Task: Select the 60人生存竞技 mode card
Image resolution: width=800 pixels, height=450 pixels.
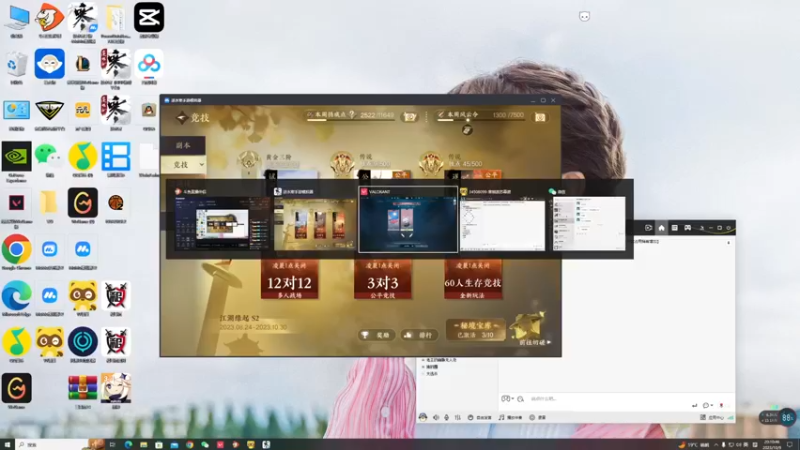Action: [473, 279]
